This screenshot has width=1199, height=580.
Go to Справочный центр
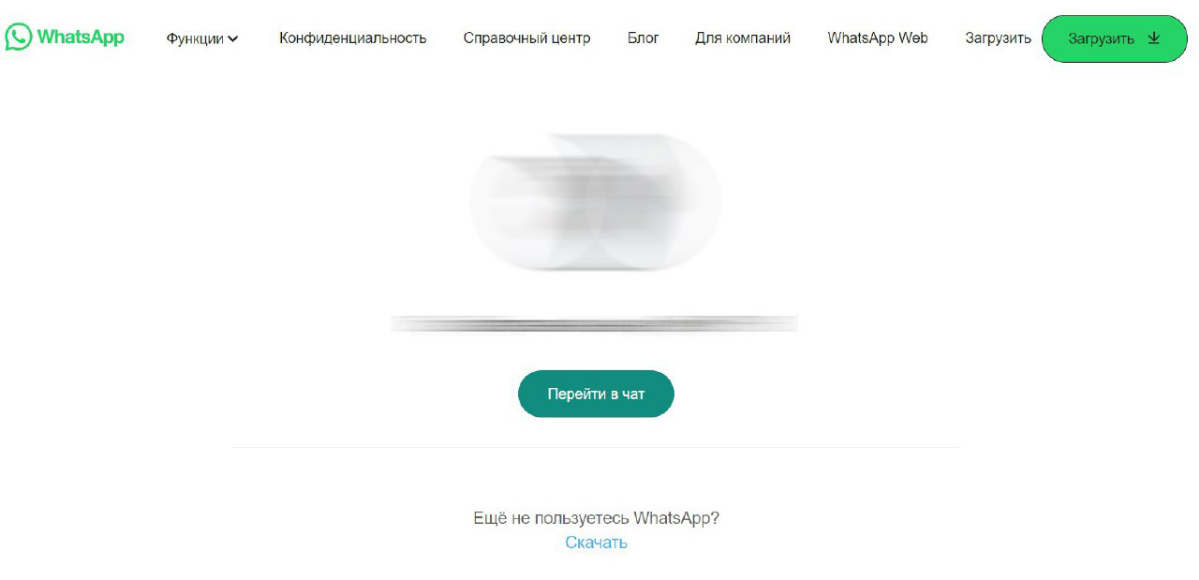527,38
